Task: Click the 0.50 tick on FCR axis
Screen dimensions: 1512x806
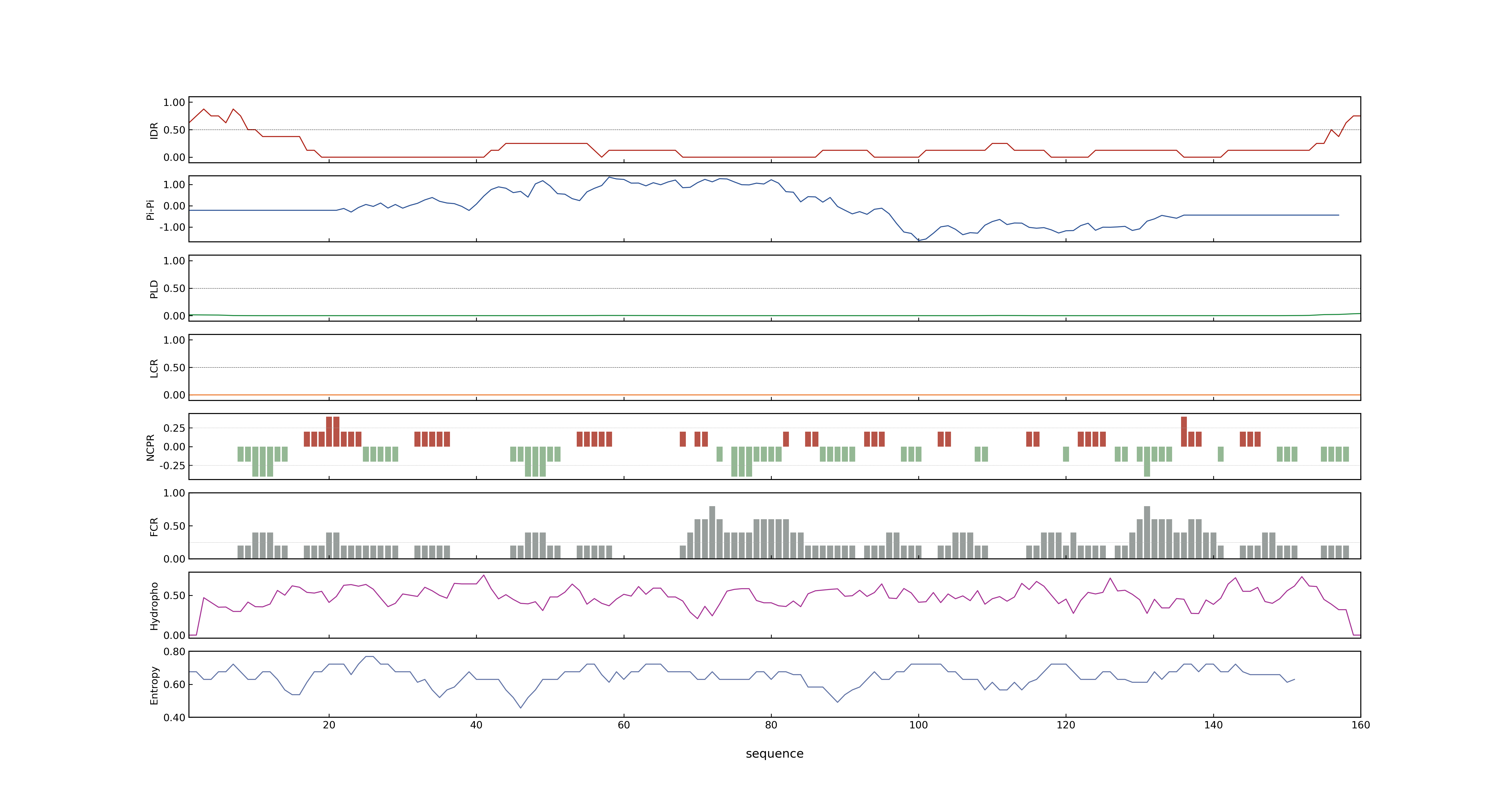Action: coord(174,526)
